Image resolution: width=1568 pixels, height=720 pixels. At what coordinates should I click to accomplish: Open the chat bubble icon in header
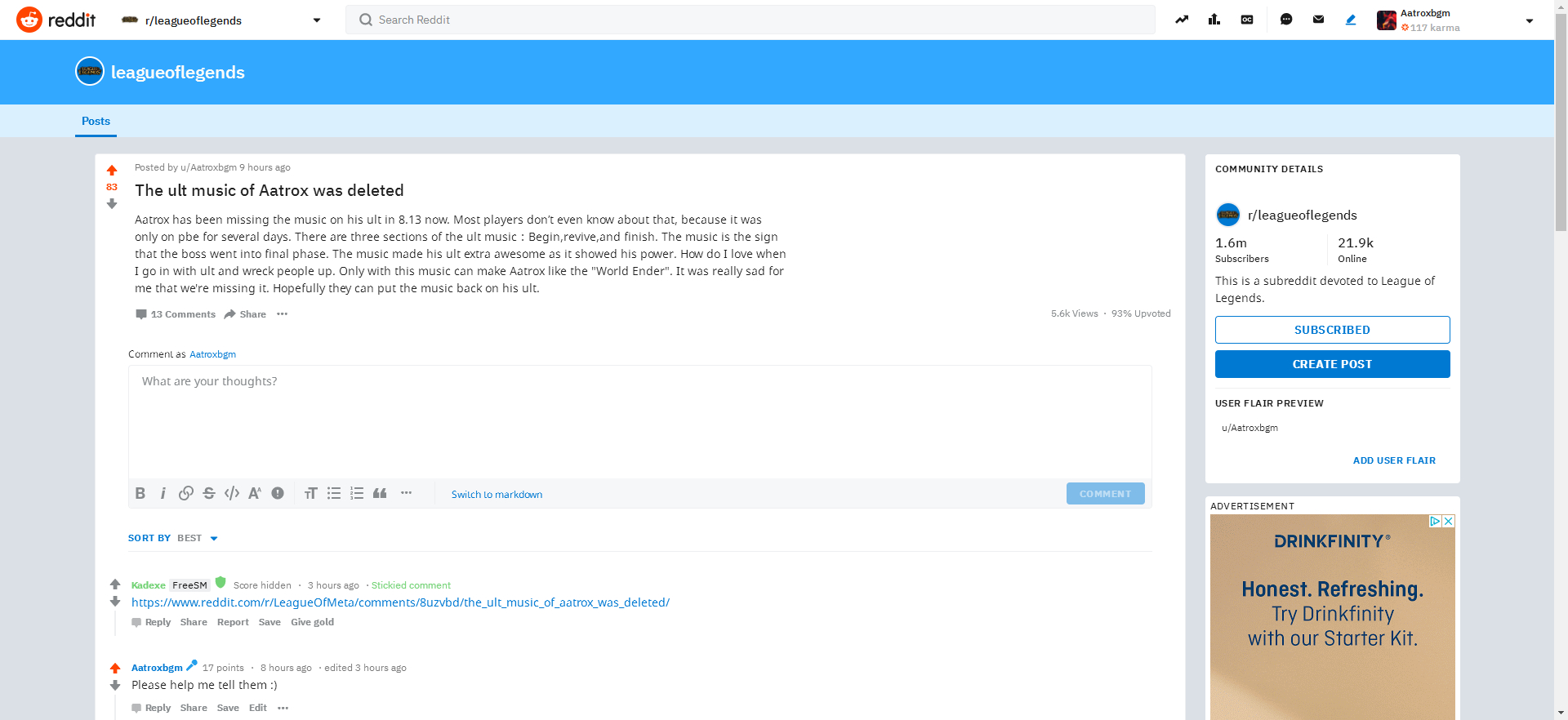coord(1286,20)
